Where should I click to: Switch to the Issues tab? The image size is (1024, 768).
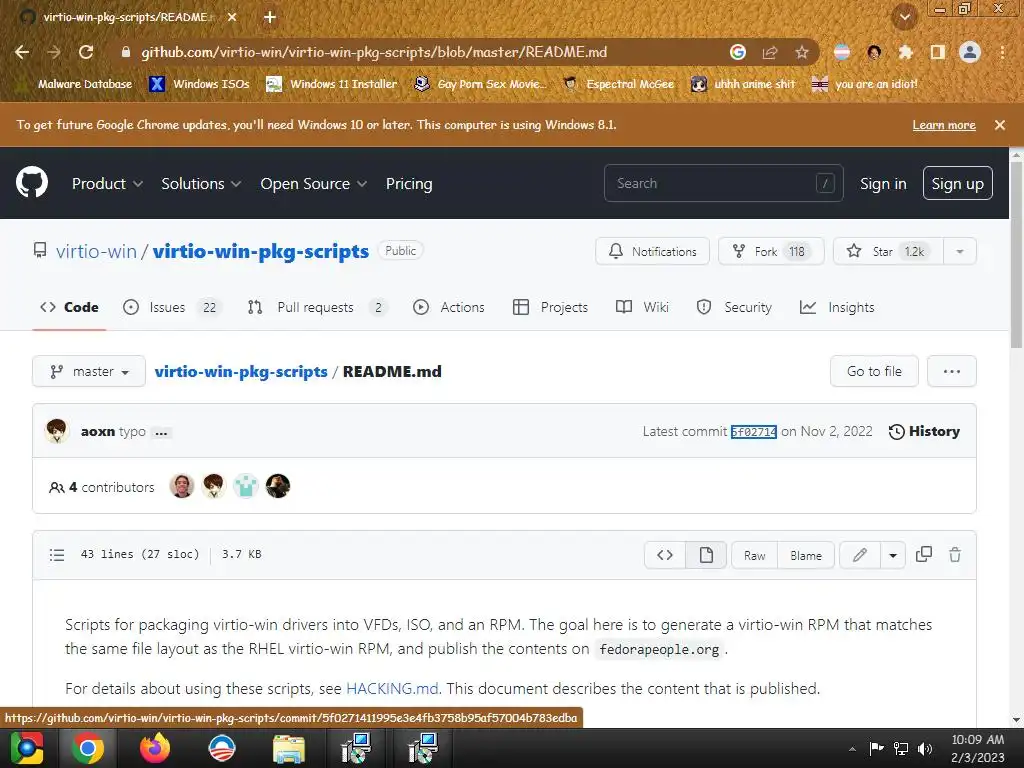pos(172,307)
